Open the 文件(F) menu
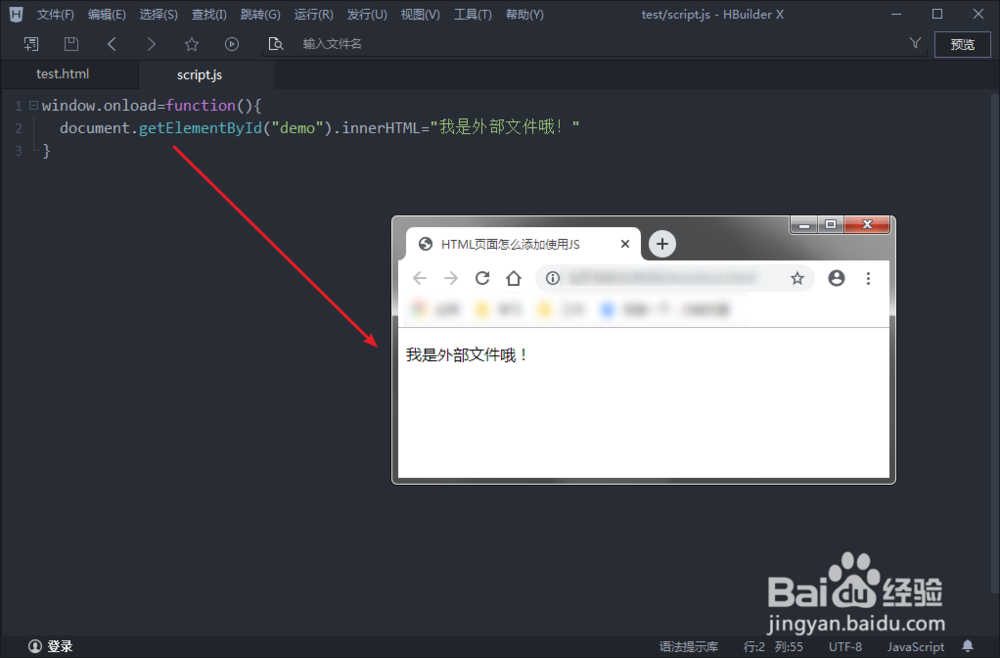 tap(55, 14)
